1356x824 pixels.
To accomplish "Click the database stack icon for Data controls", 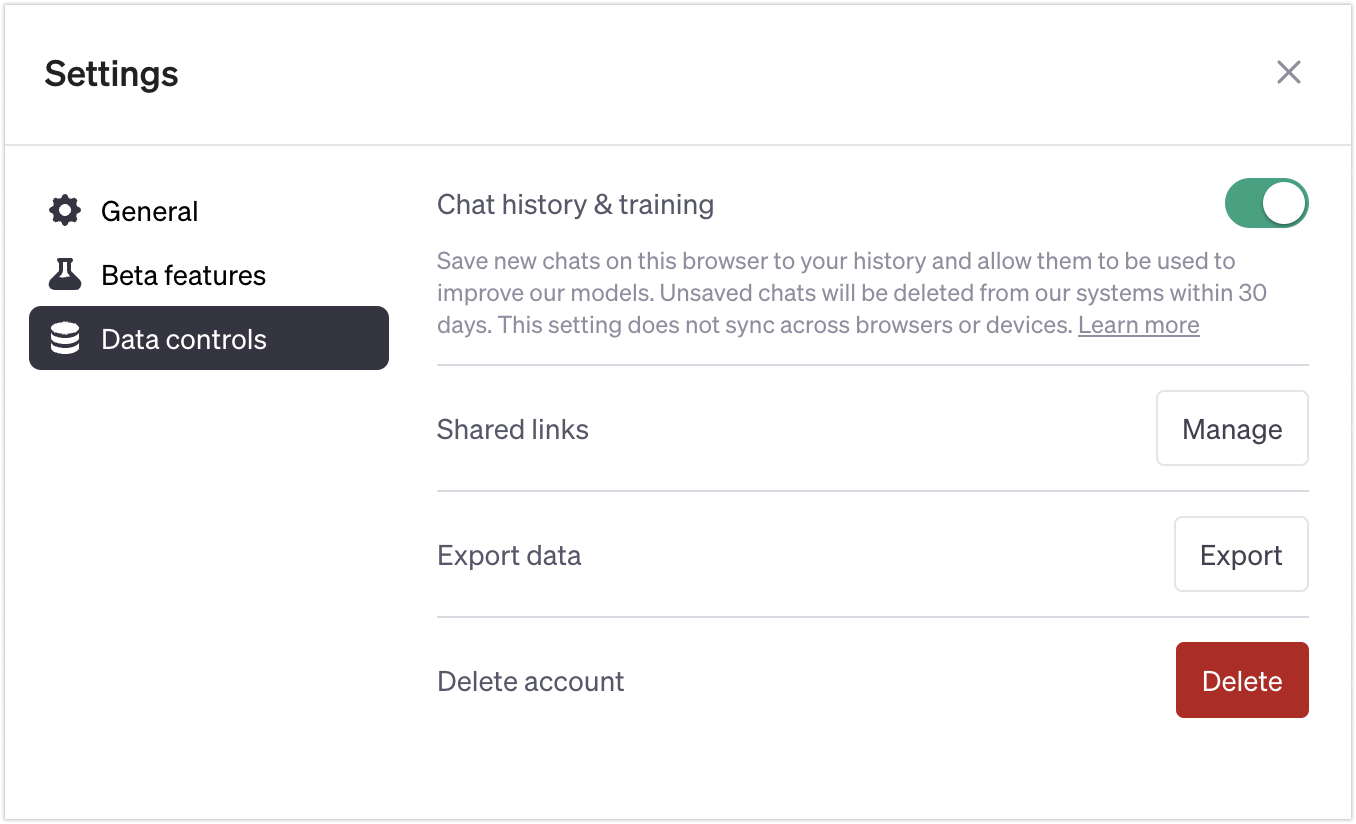I will (x=65, y=339).
